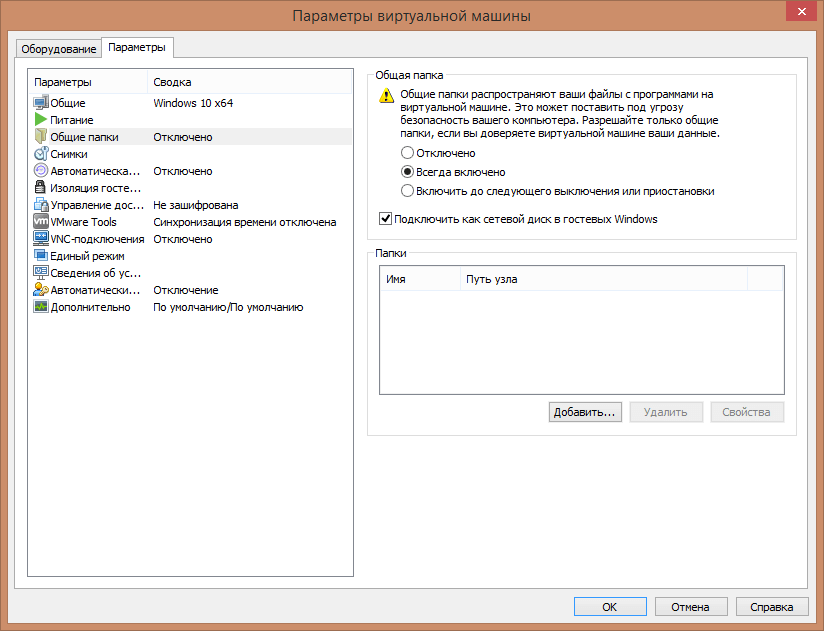Select the Изоляция госте... list entry
This screenshot has height=631, width=824.
[96, 188]
